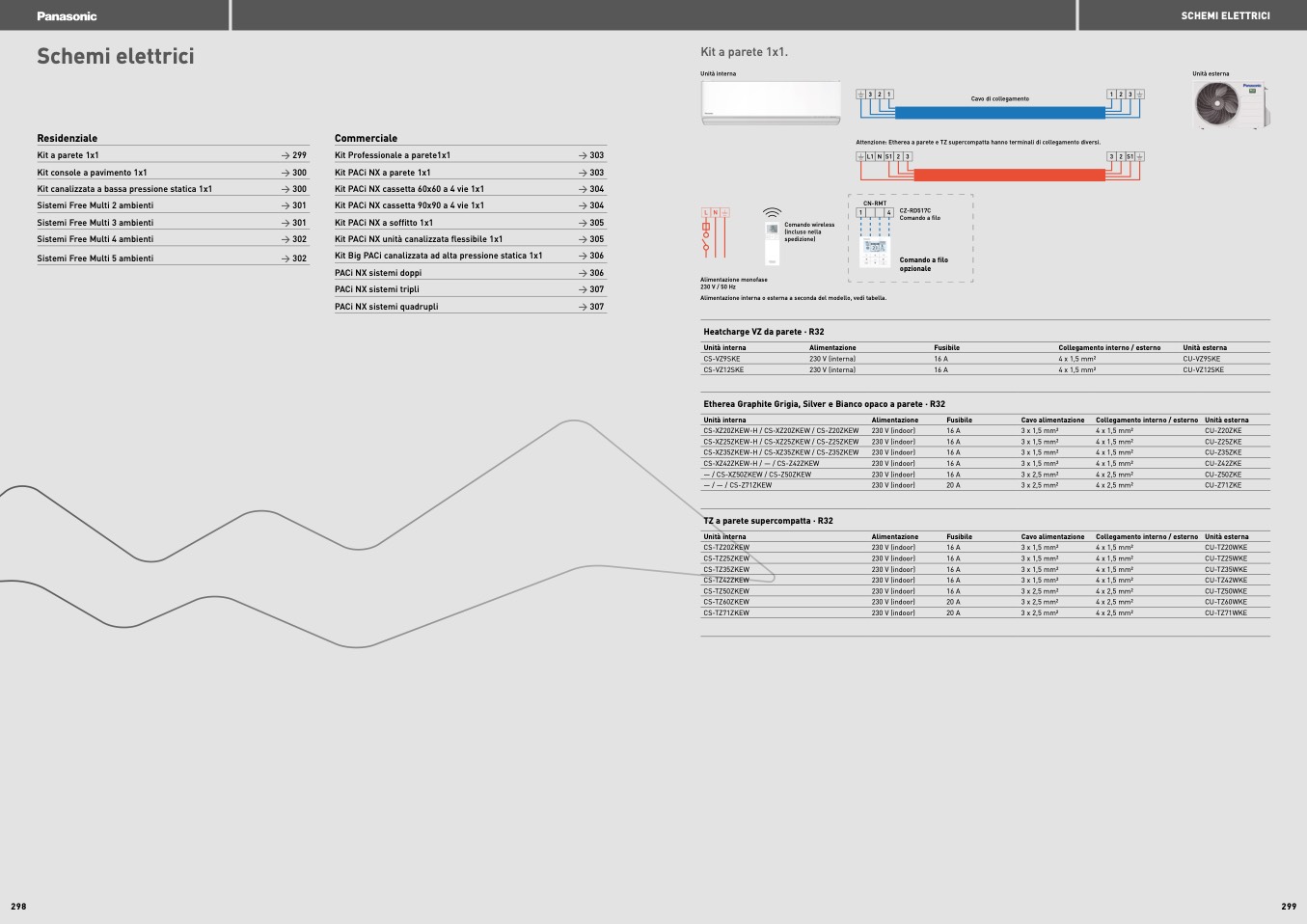Open Kit Professionale a parete1x1 entry

(x=393, y=155)
